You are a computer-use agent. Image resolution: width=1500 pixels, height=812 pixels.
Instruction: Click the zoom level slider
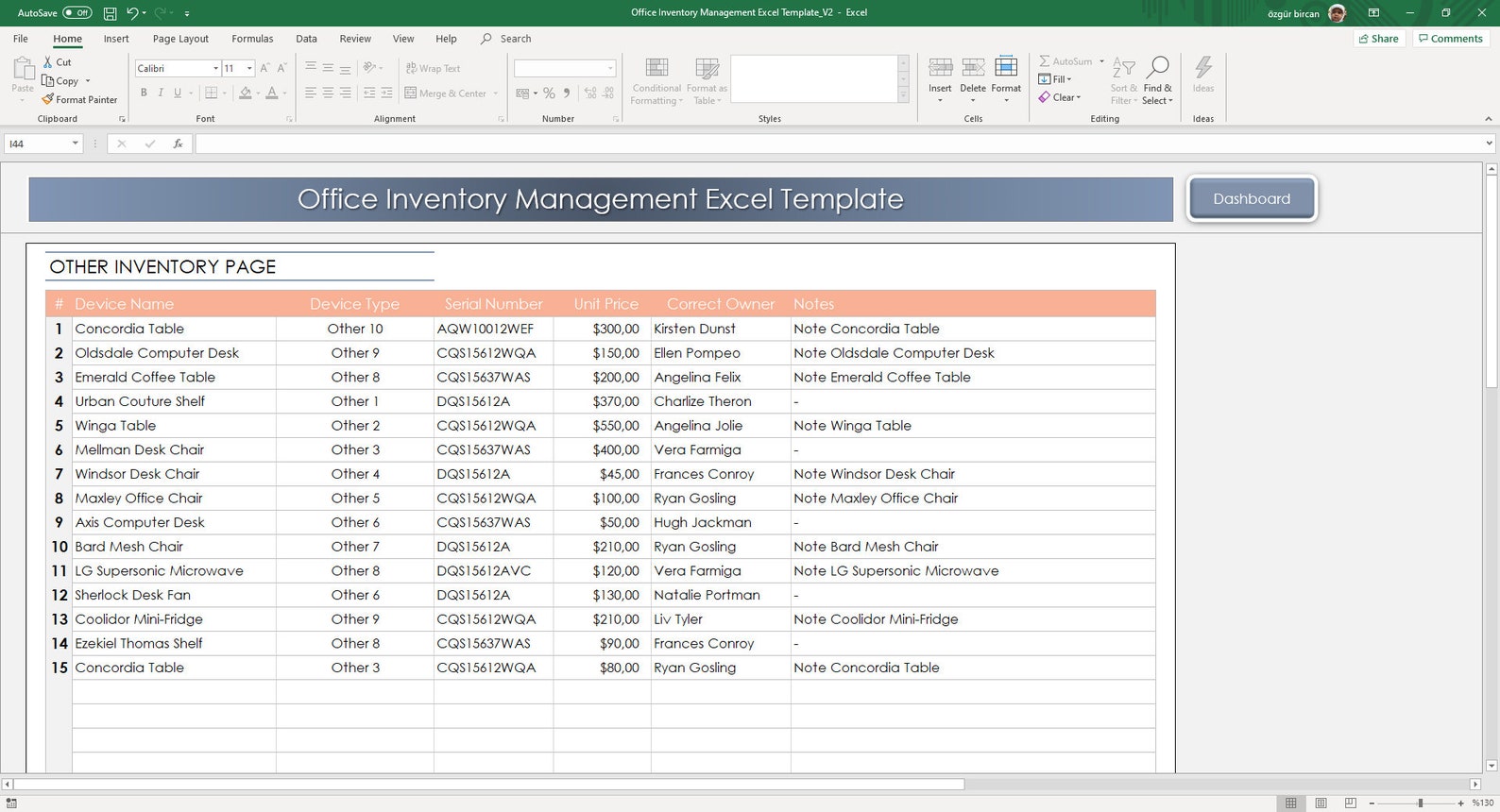pyautogui.click(x=1420, y=803)
